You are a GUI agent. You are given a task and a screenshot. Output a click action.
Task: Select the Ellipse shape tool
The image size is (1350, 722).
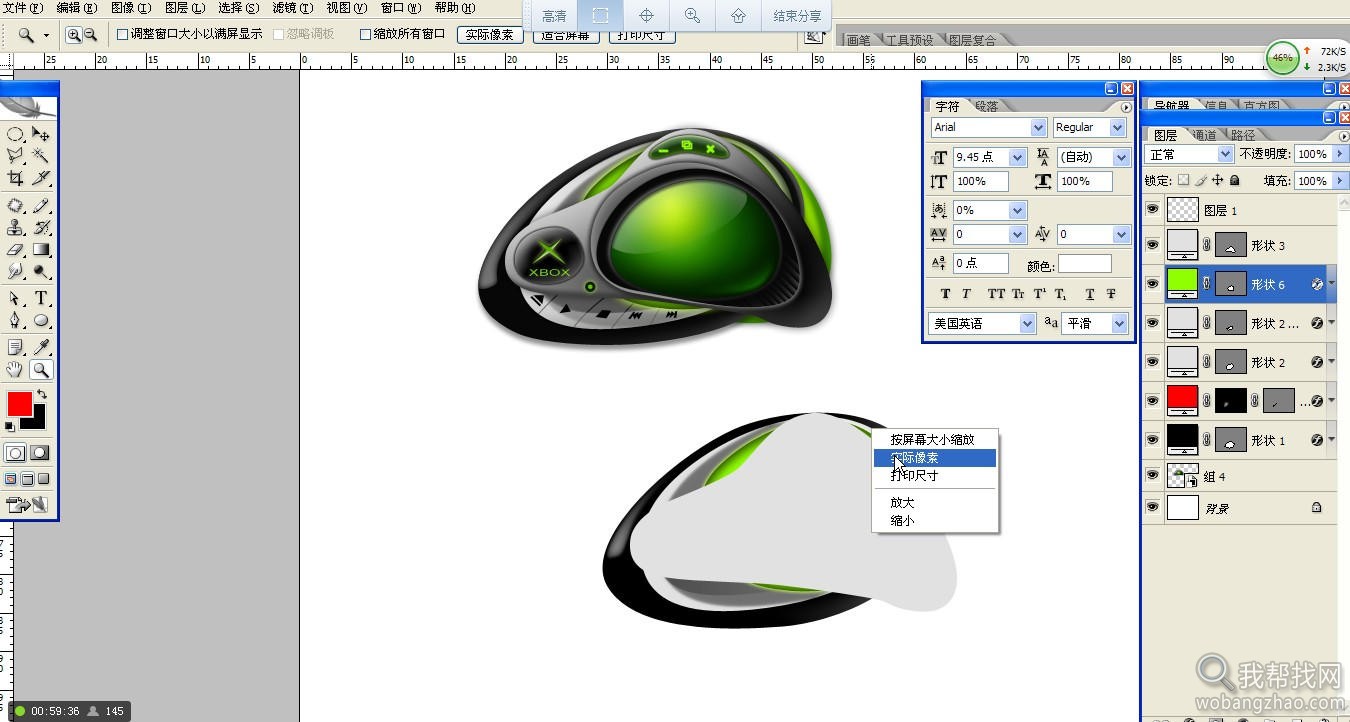click(41, 320)
